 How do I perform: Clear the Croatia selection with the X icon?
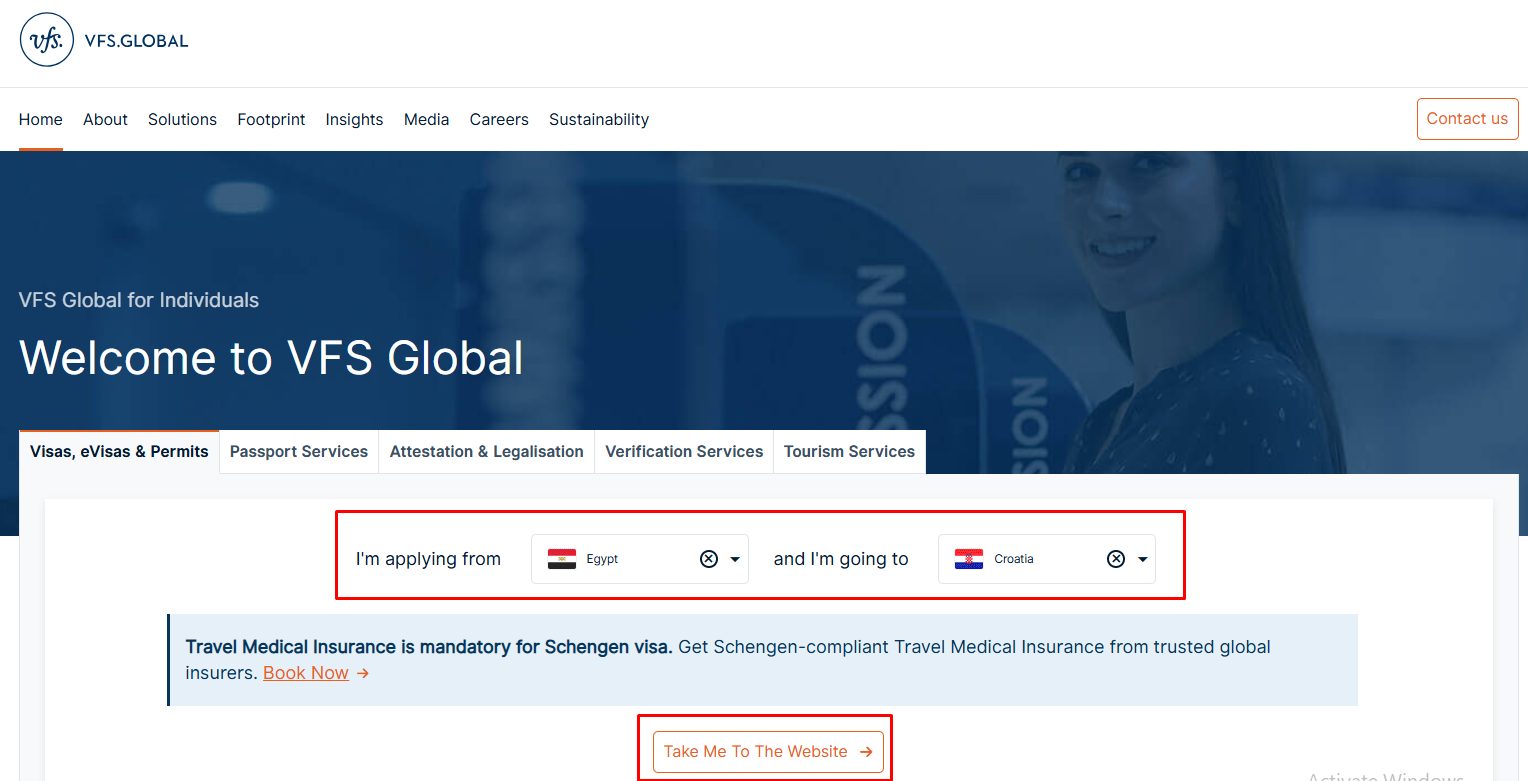pos(1116,559)
